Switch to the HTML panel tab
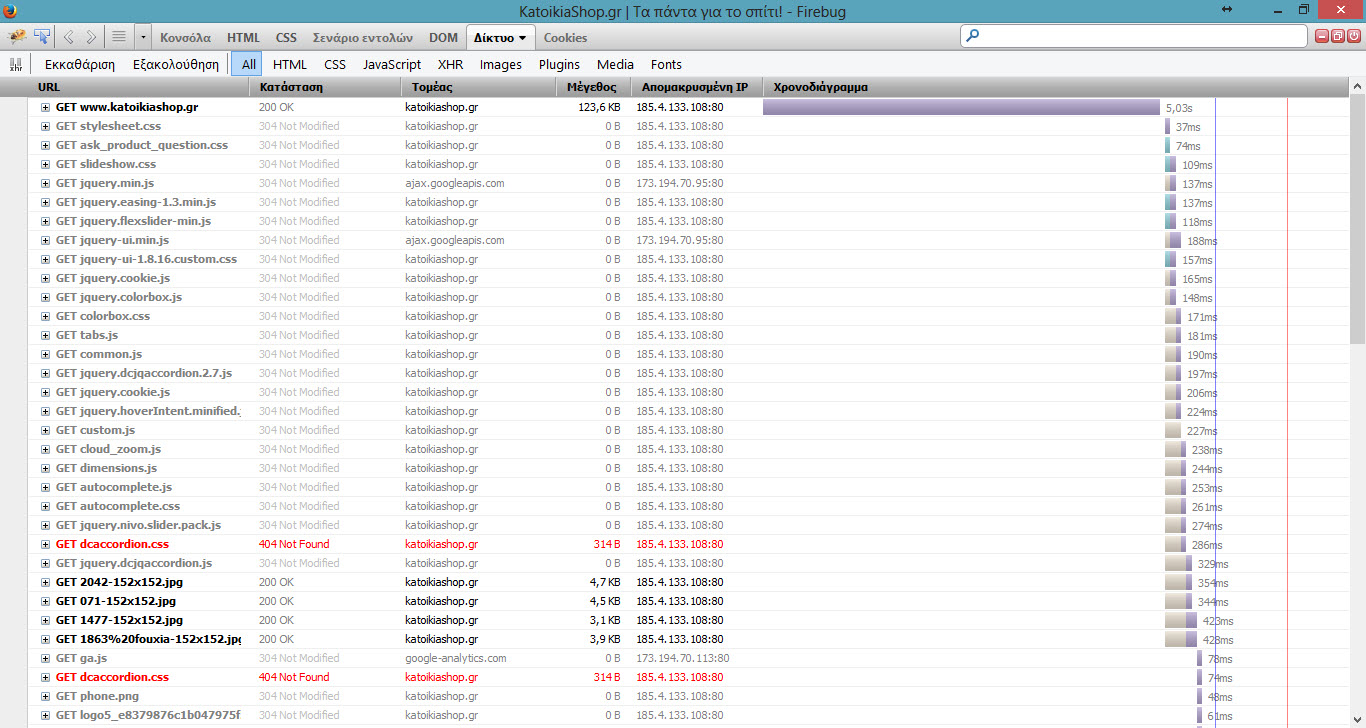This screenshot has width=1366, height=728. point(243,38)
